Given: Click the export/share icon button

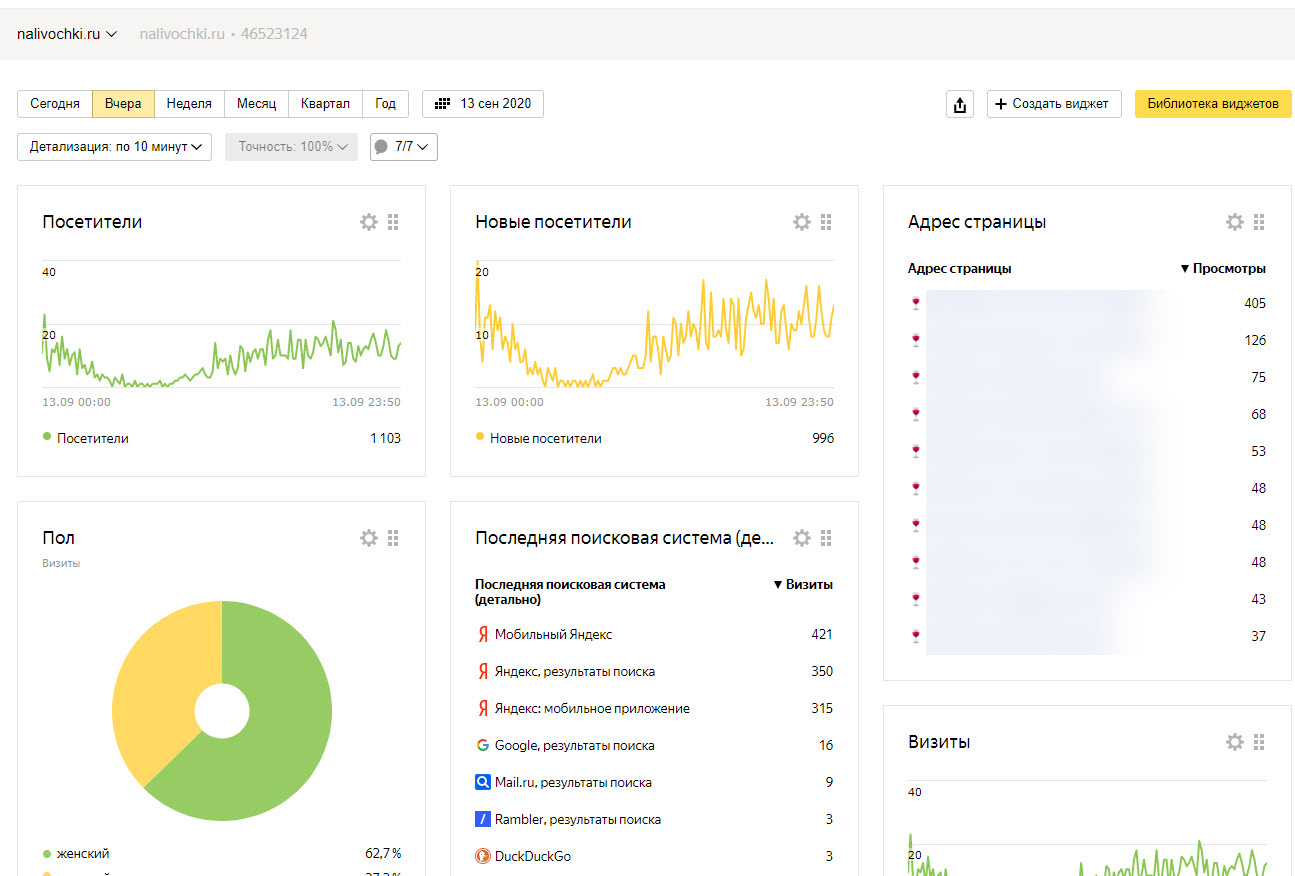Looking at the screenshot, I should coord(959,104).
